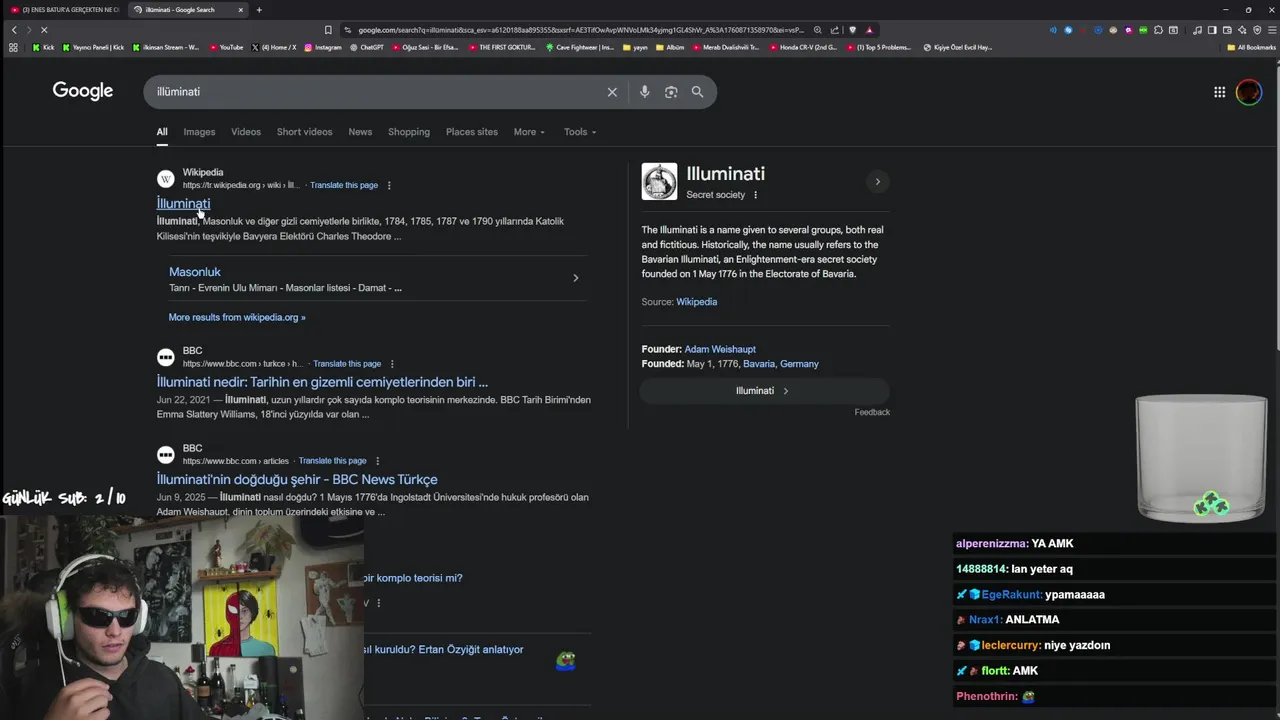Open the Leo AI assistant icon
1280x720 pixels.
[1242, 30]
